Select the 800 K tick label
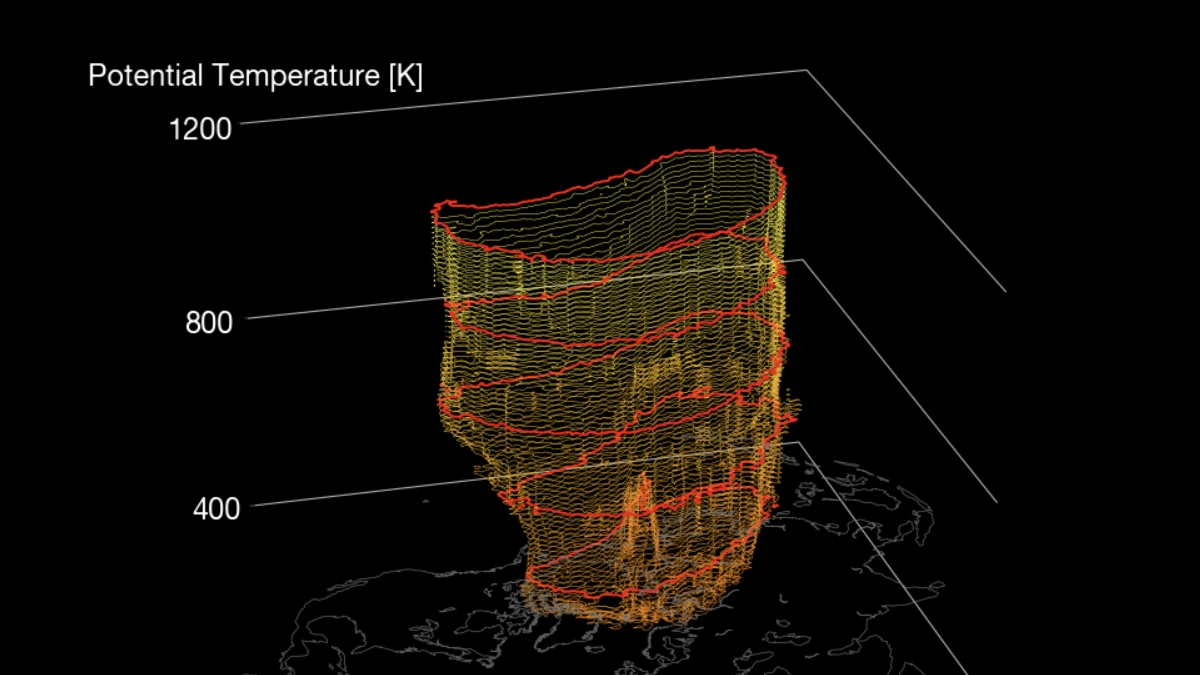The width and height of the screenshot is (1200, 675). pos(209,322)
